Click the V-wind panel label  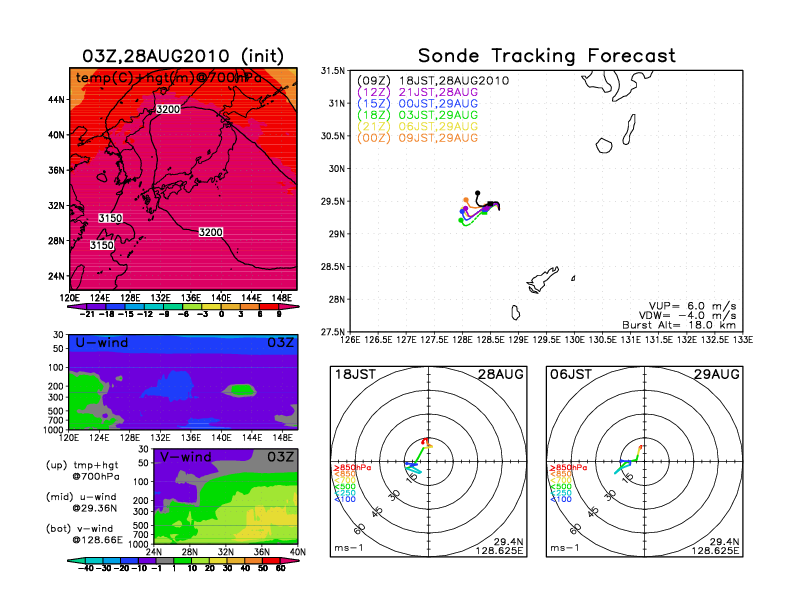pyautogui.click(x=185, y=457)
